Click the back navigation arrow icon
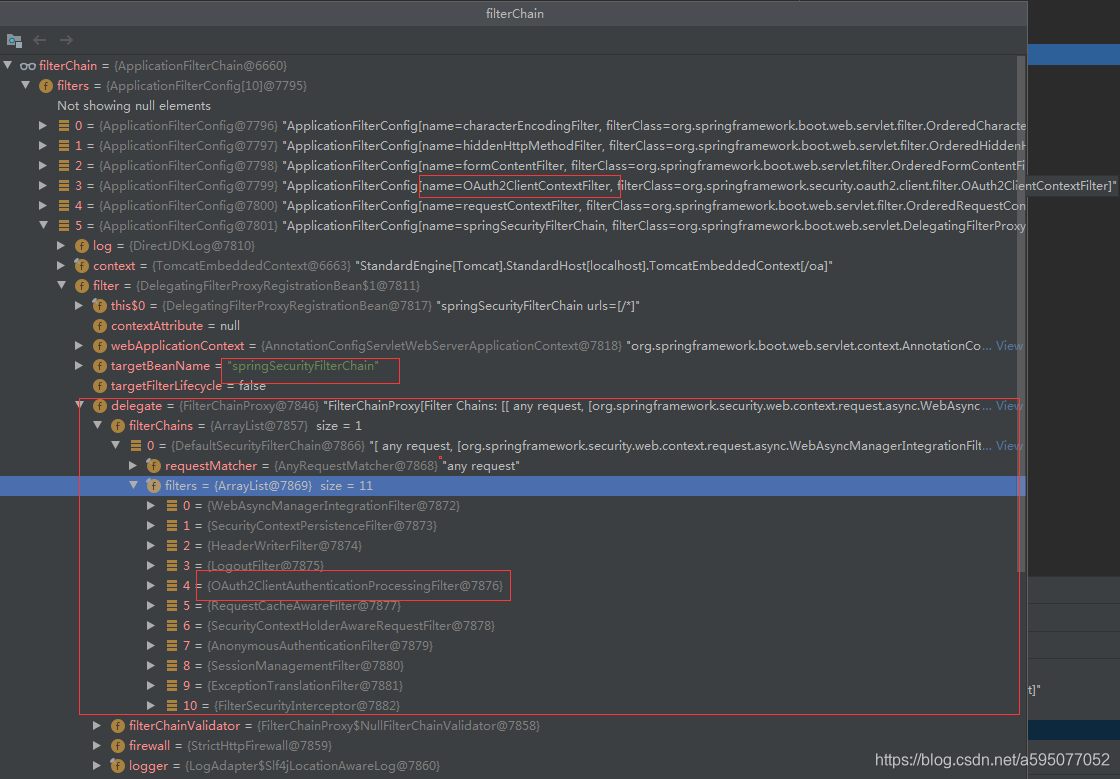This screenshot has width=1120, height=779. click(x=38, y=40)
